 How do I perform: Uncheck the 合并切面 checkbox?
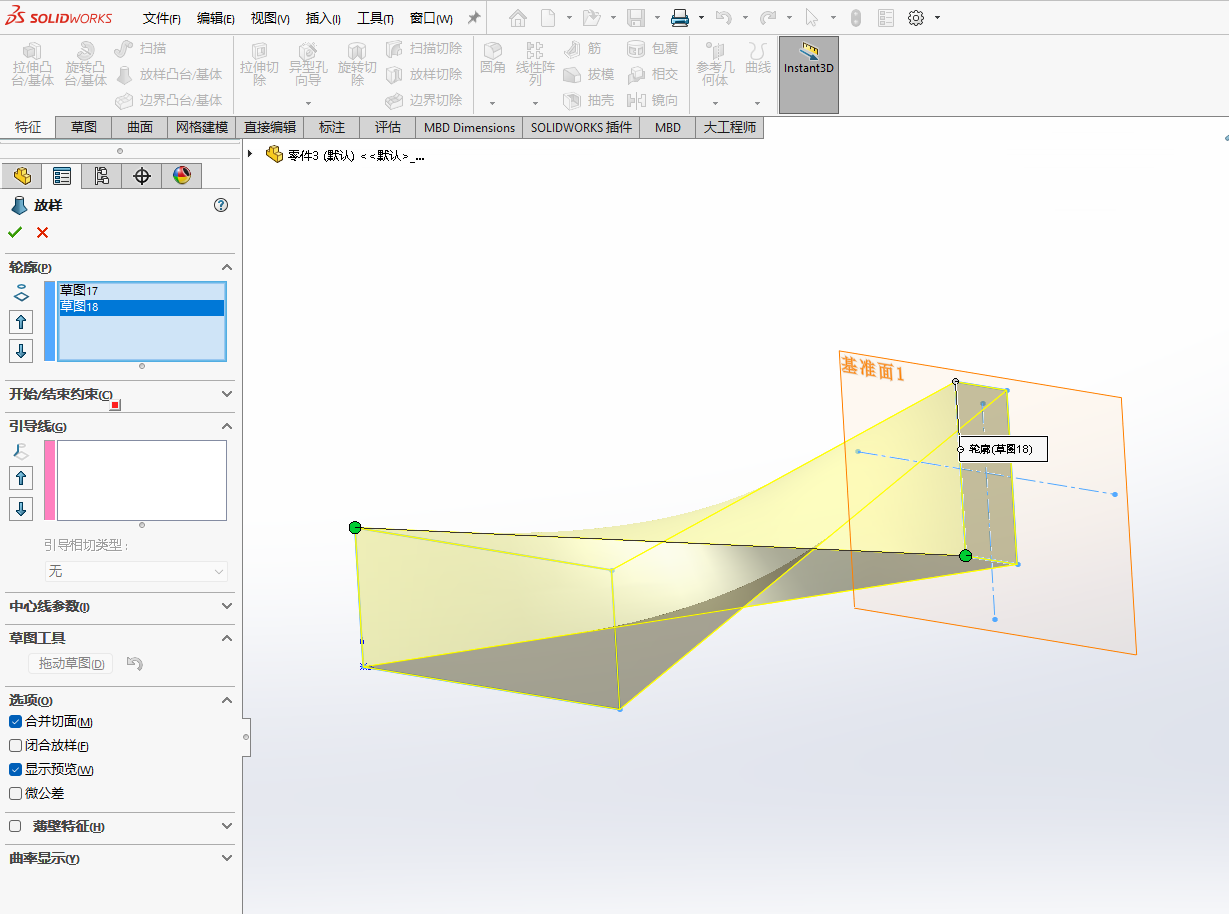click(x=15, y=722)
